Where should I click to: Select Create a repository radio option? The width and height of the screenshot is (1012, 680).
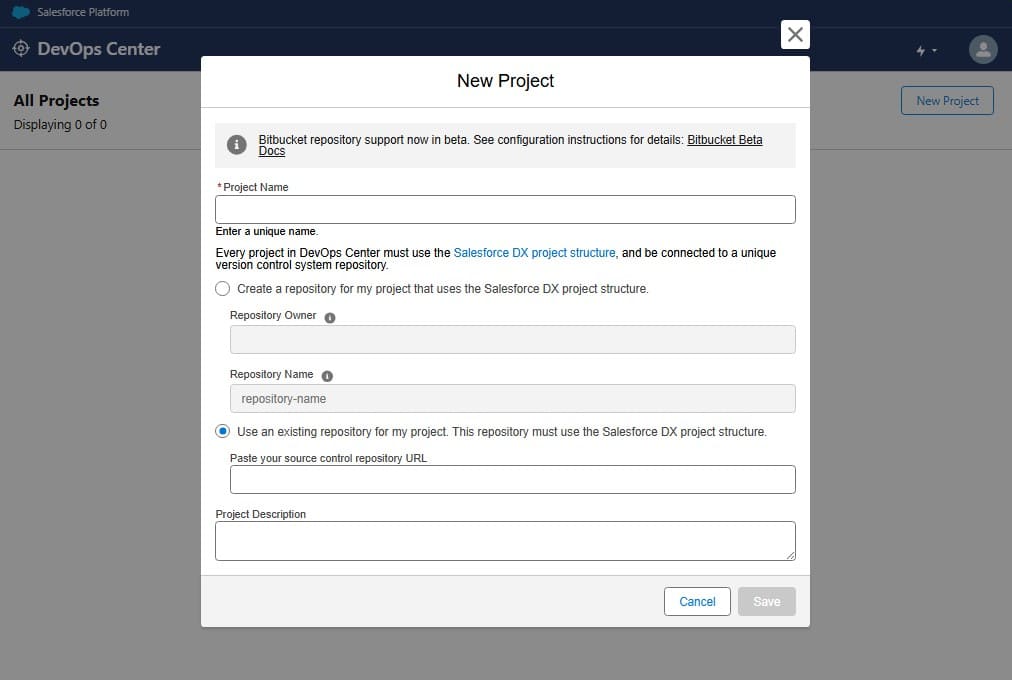(223, 288)
